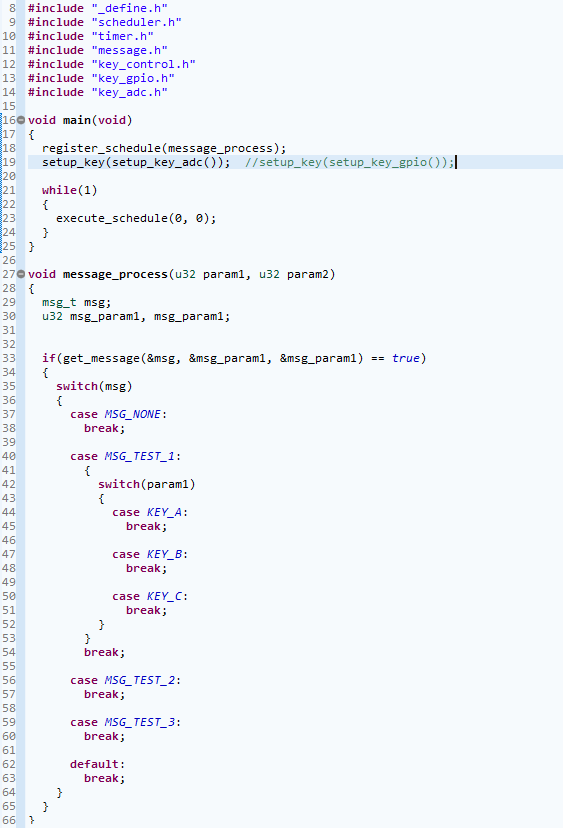Click switch(param1) statement

pos(146,484)
